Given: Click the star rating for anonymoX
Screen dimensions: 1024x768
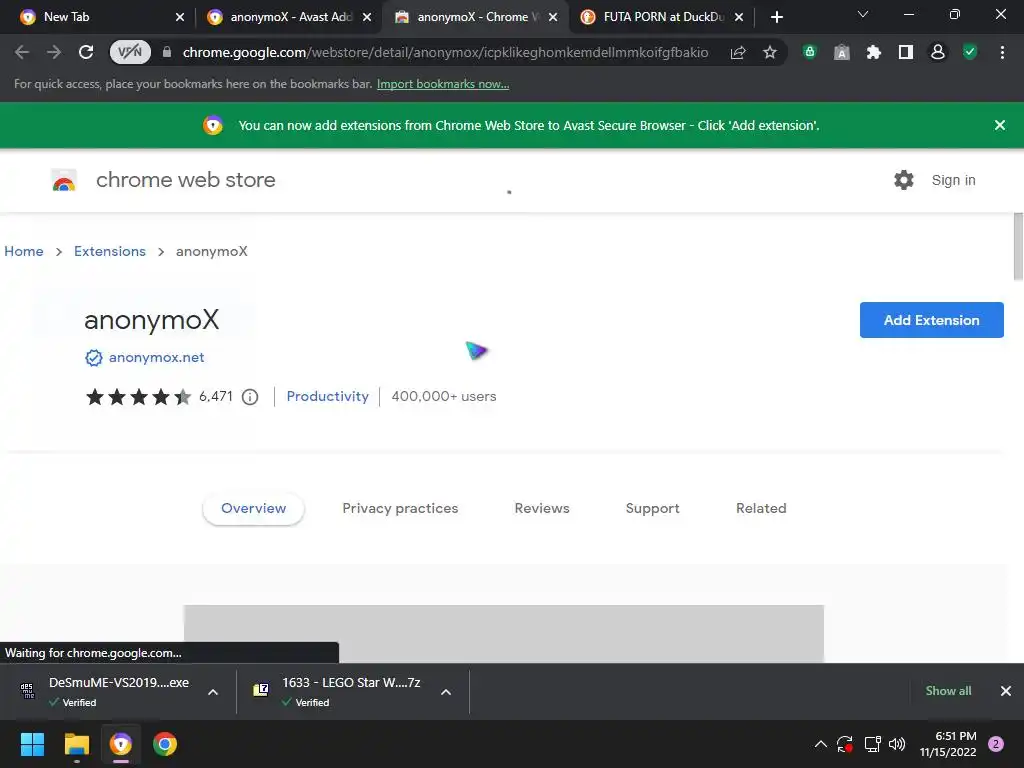Looking at the screenshot, I should (138, 396).
